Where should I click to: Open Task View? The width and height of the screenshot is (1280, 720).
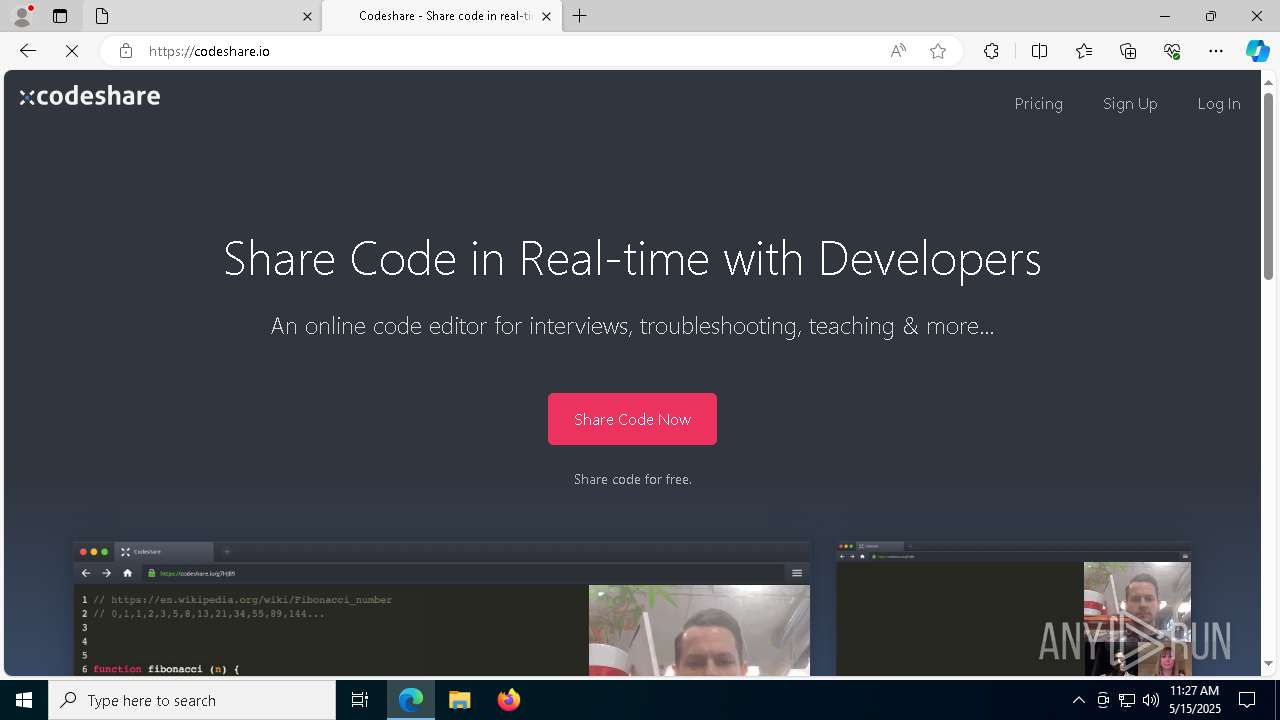click(x=360, y=700)
